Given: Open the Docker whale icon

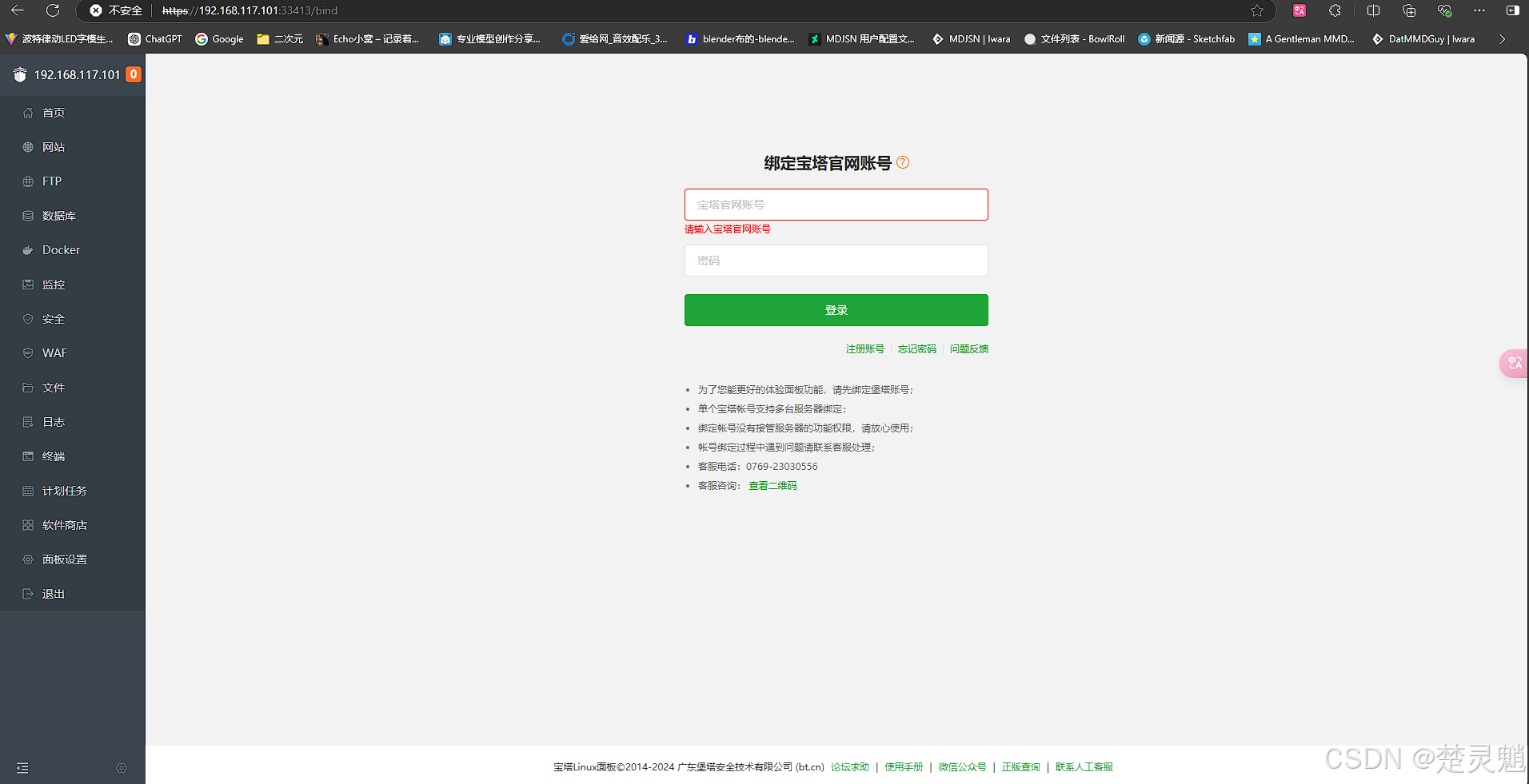Looking at the screenshot, I should 28,250.
